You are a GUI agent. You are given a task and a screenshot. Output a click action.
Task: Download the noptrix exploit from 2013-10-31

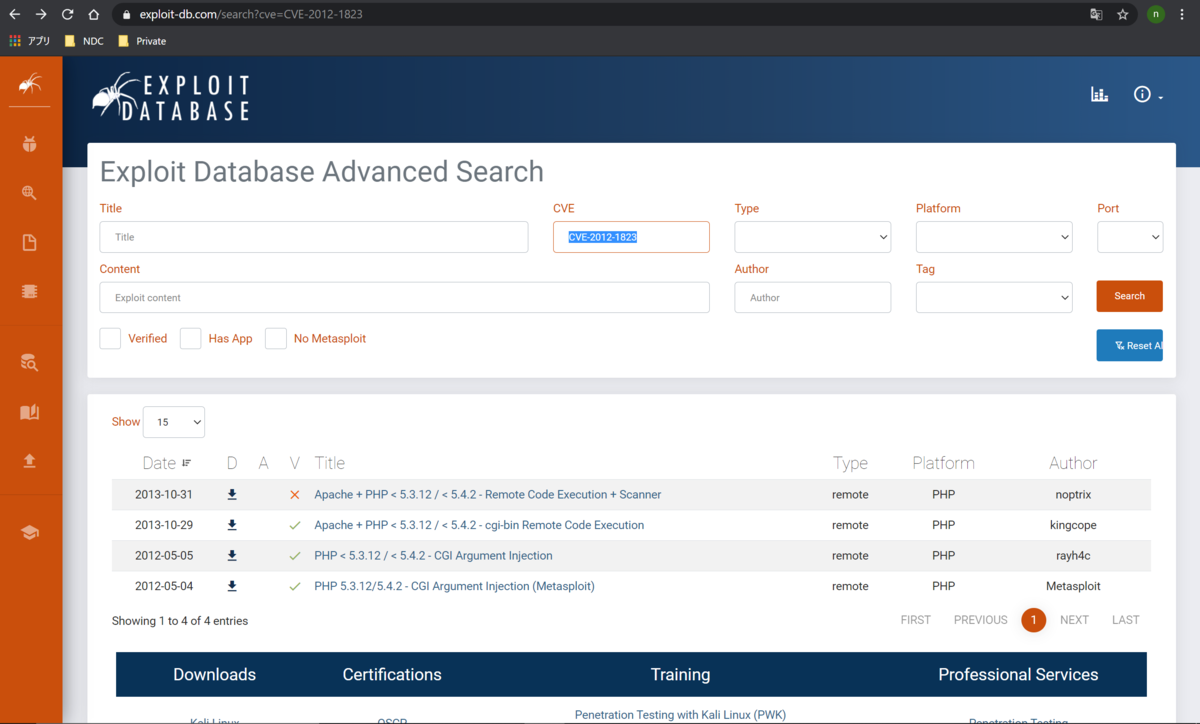coord(232,495)
